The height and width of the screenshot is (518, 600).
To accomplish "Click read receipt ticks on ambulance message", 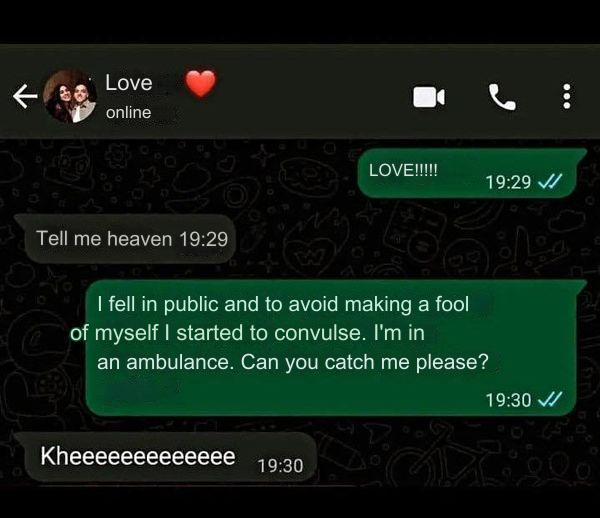I will (550, 399).
